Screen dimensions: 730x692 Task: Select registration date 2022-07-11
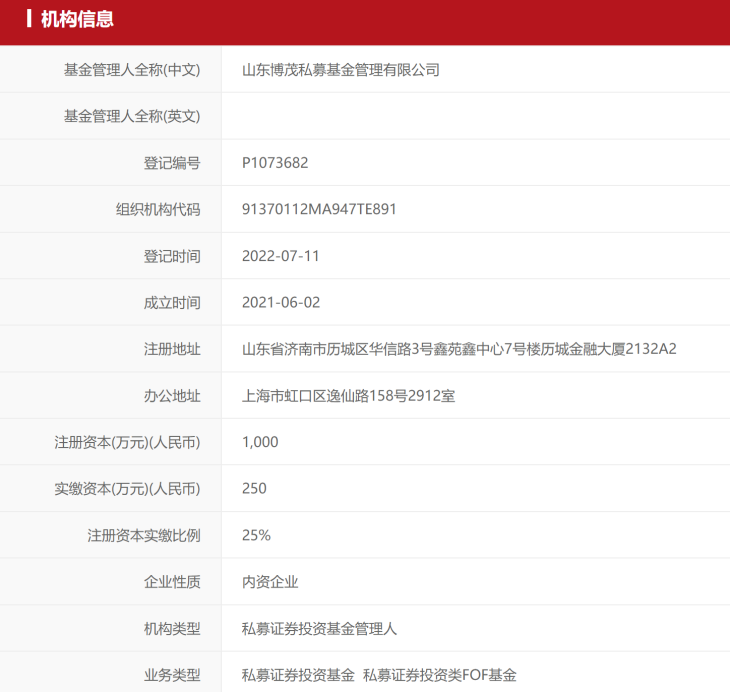281,256
